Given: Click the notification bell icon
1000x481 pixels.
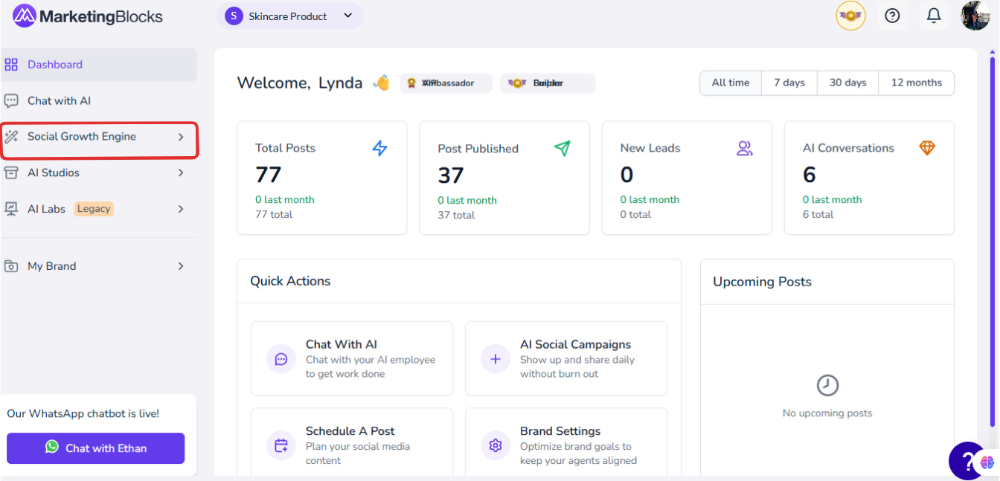Looking at the screenshot, I should click(x=934, y=16).
